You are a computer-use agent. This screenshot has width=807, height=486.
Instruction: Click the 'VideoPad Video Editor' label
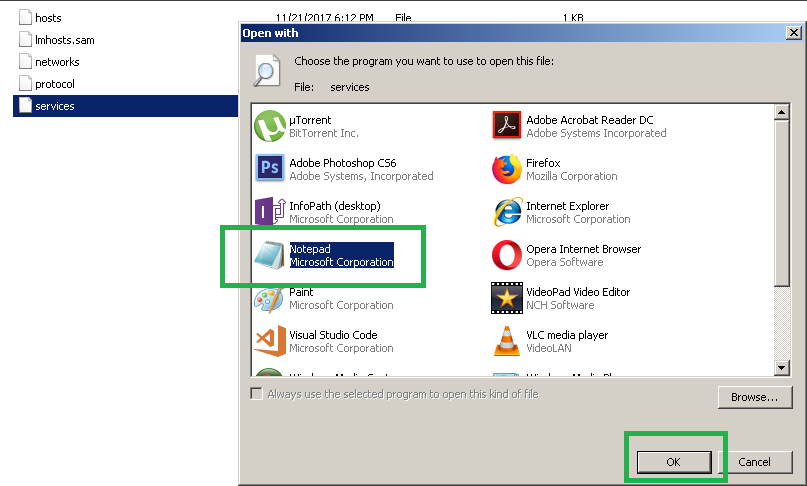coord(578,292)
